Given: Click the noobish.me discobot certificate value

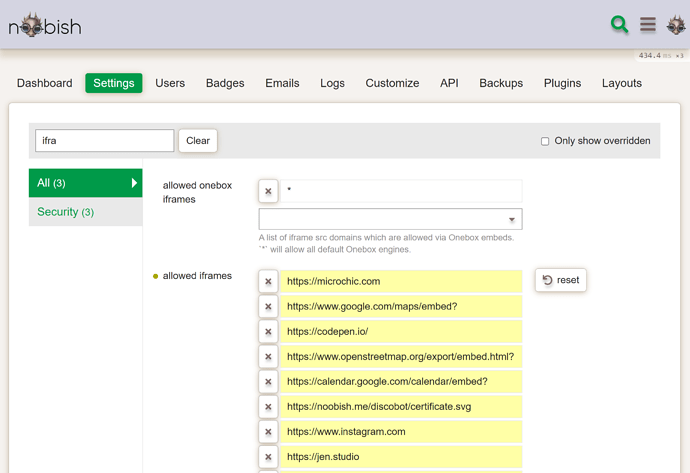Looking at the screenshot, I should tap(401, 407).
